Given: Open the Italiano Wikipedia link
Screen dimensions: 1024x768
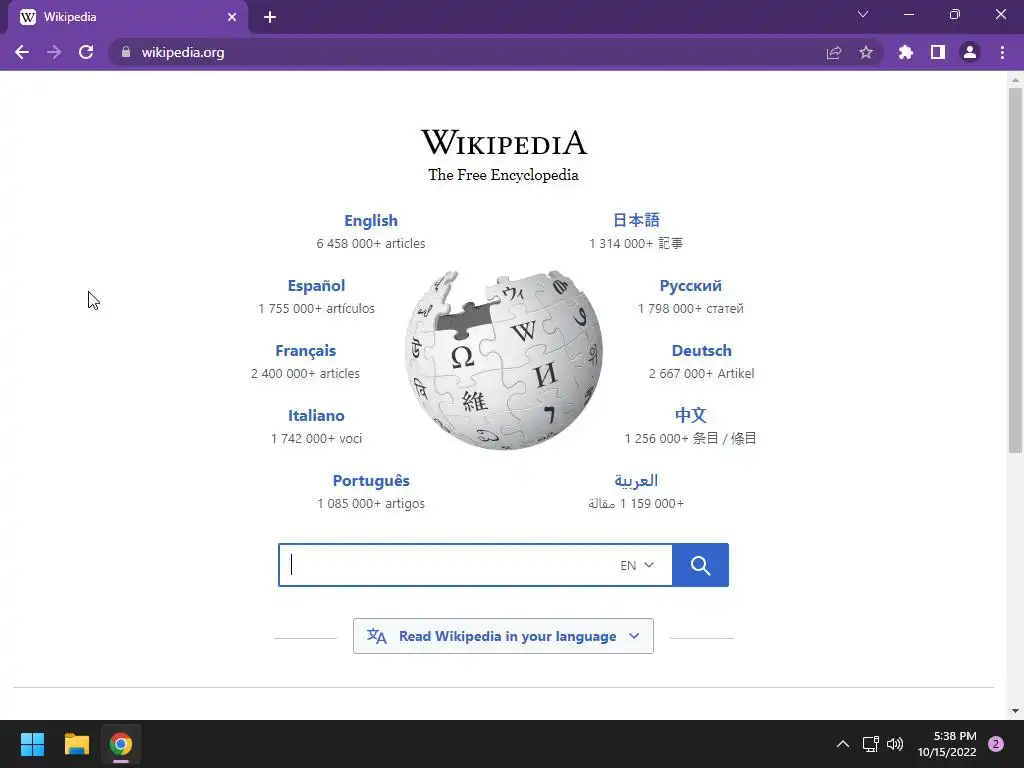Looking at the screenshot, I should click(316, 416).
